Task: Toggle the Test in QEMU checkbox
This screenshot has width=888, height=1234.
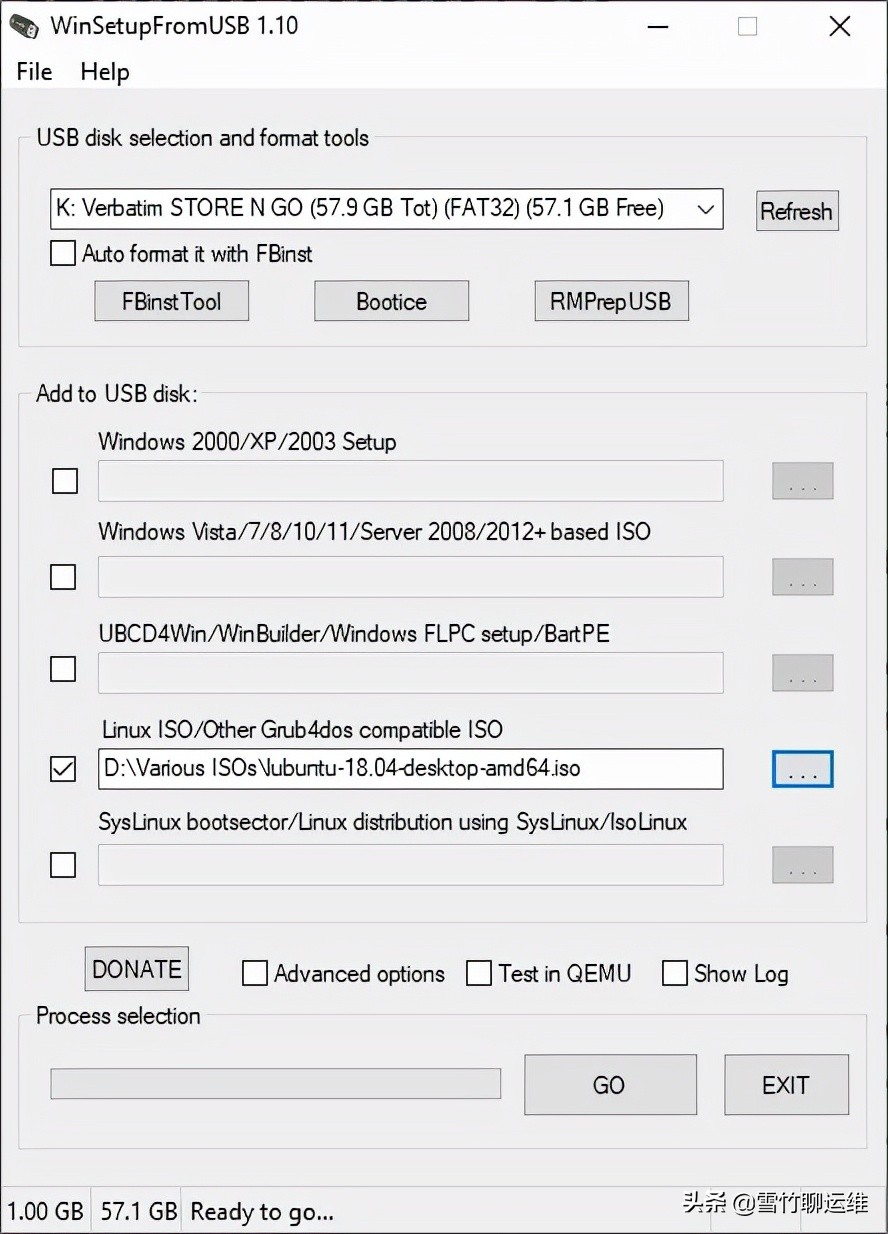Action: (x=480, y=973)
